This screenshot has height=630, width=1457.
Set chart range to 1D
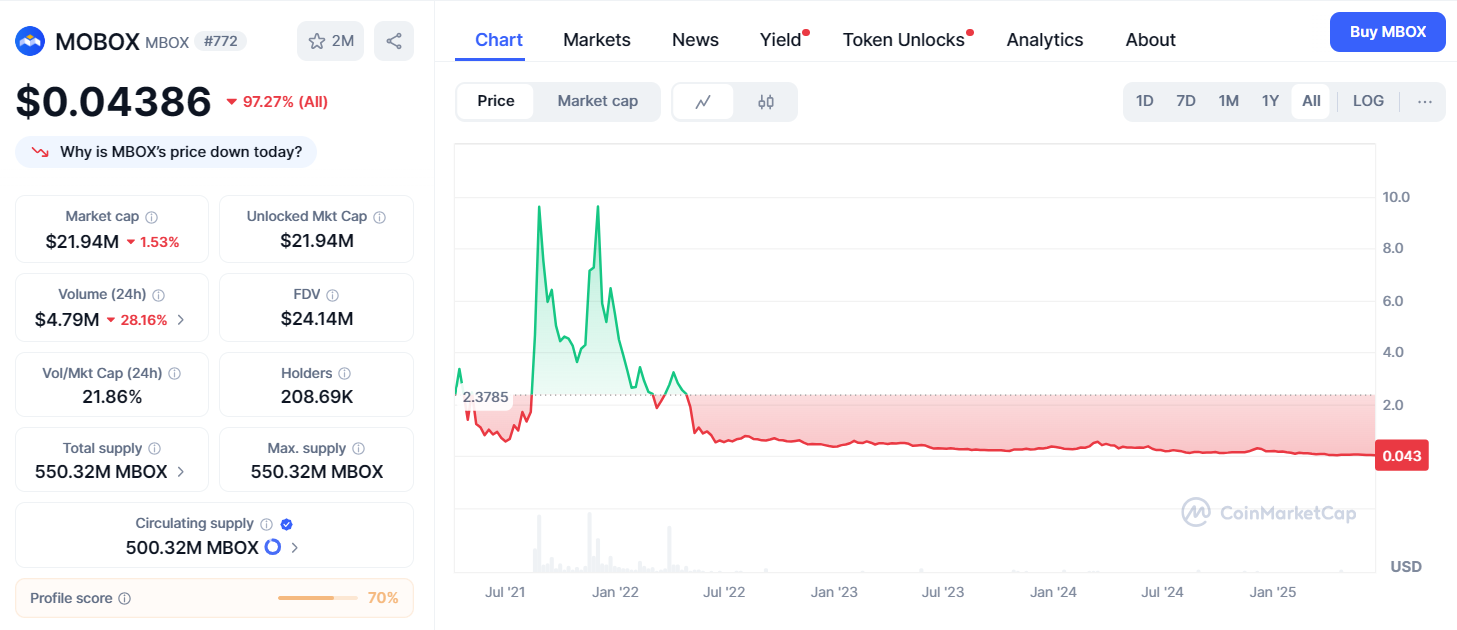1145,101
